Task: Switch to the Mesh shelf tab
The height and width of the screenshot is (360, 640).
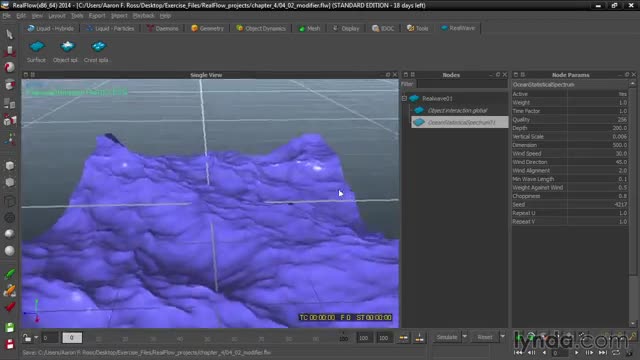Action: (309, 28)
